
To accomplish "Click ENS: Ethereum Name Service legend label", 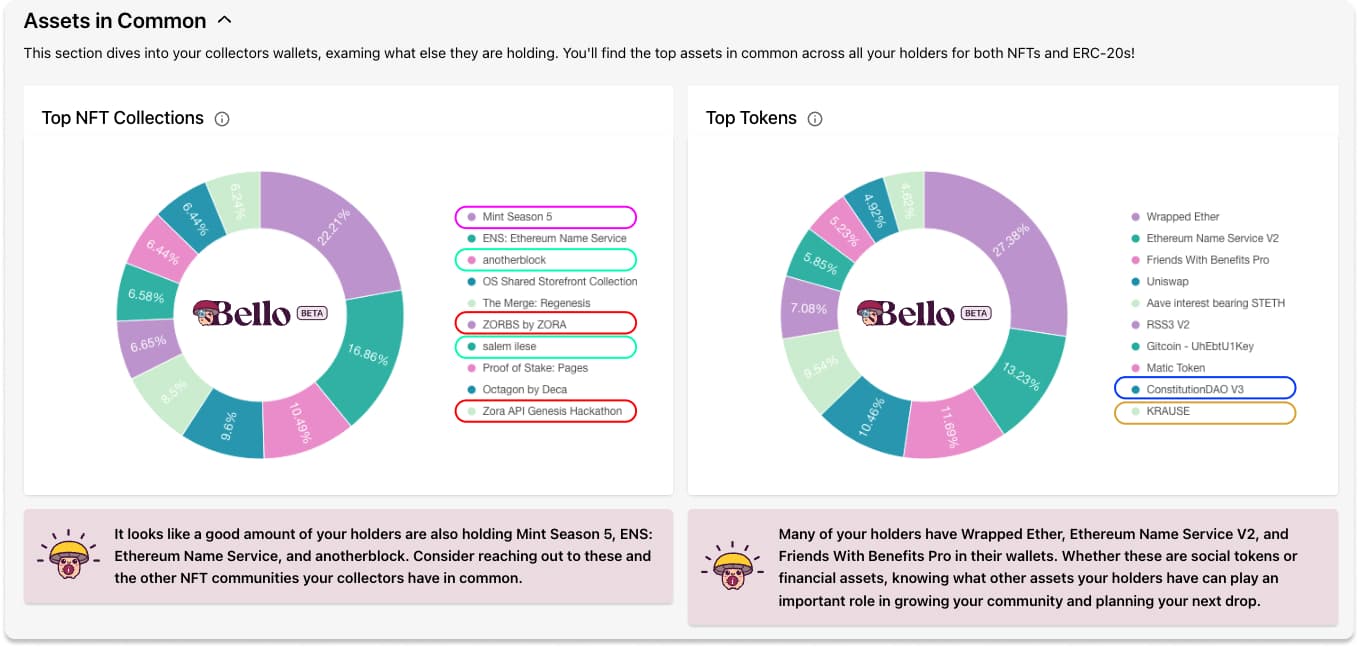I will 554,238.
